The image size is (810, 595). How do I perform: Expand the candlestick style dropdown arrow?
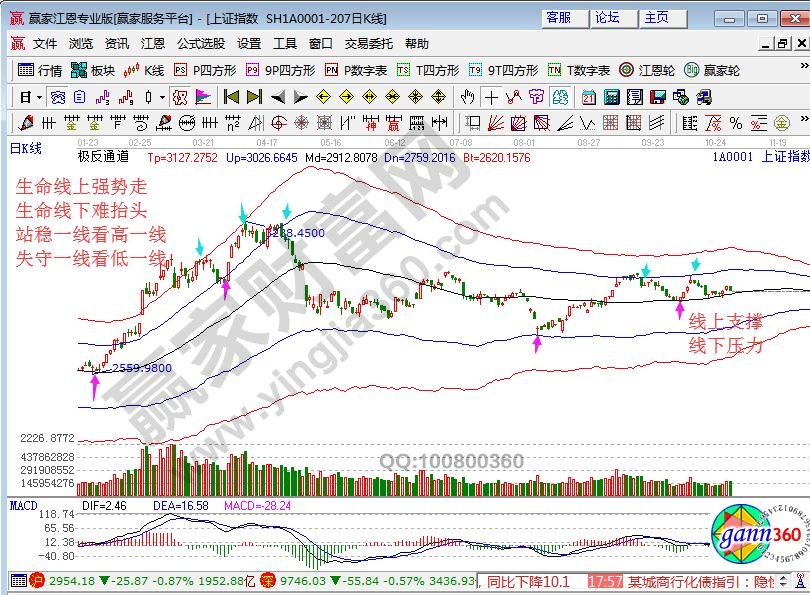[162, 97]
